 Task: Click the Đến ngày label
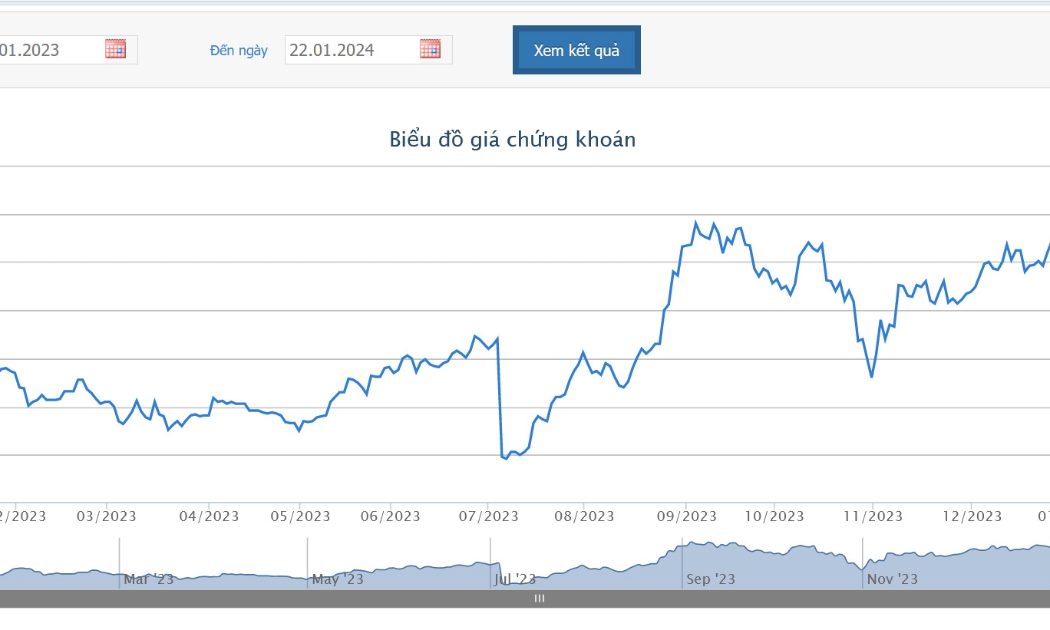tap(238, 50)
